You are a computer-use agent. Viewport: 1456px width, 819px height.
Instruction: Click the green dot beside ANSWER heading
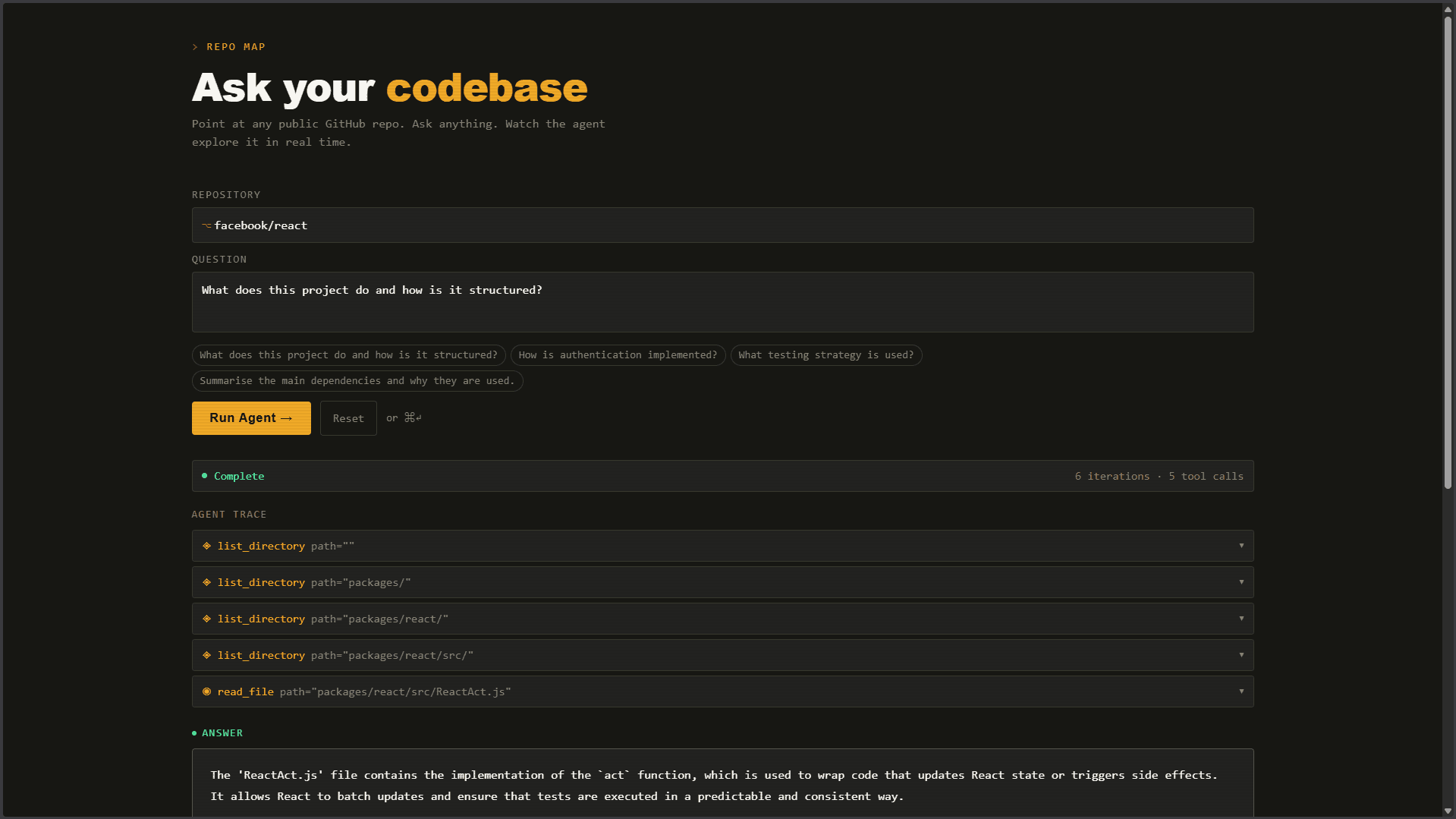194,733
